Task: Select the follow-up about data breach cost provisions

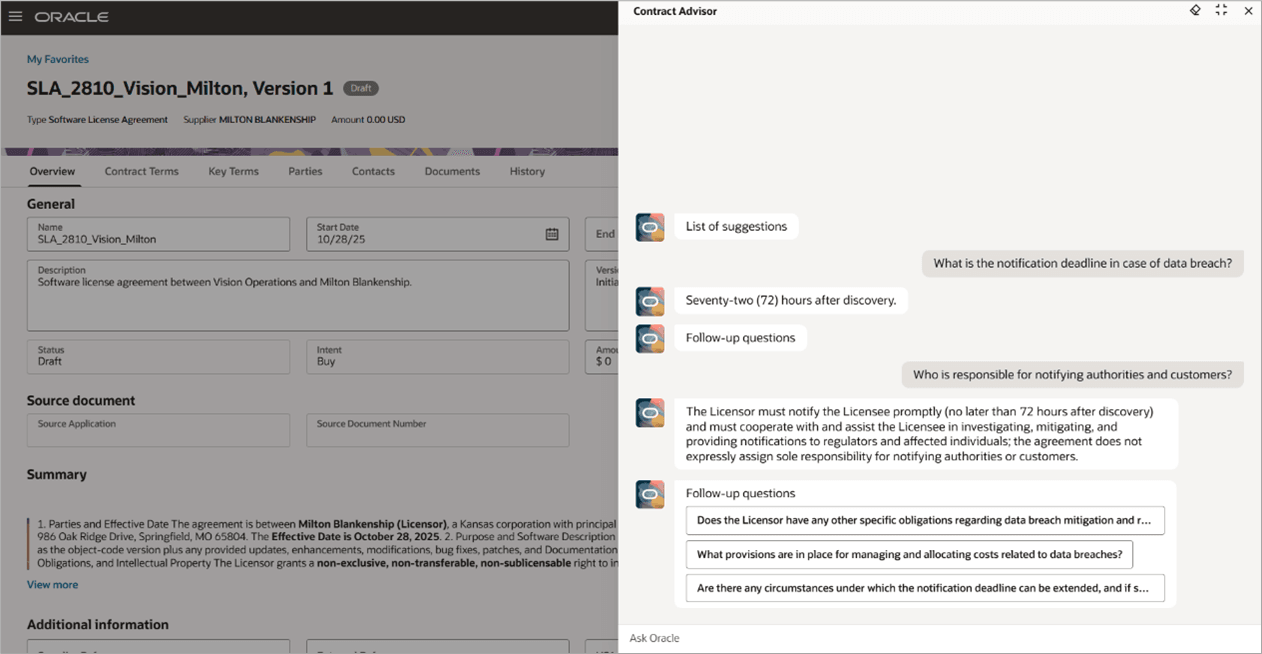Action: (x=909, y=554)
